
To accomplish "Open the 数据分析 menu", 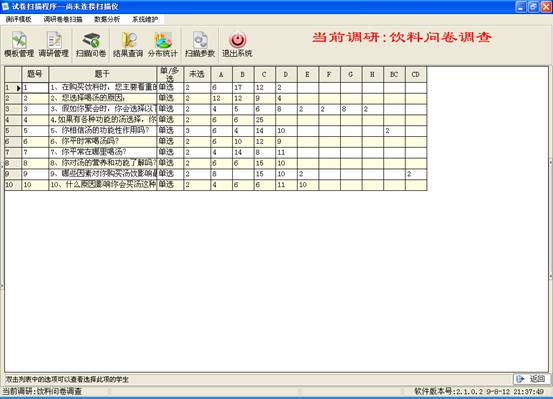I will click(107, 19).
